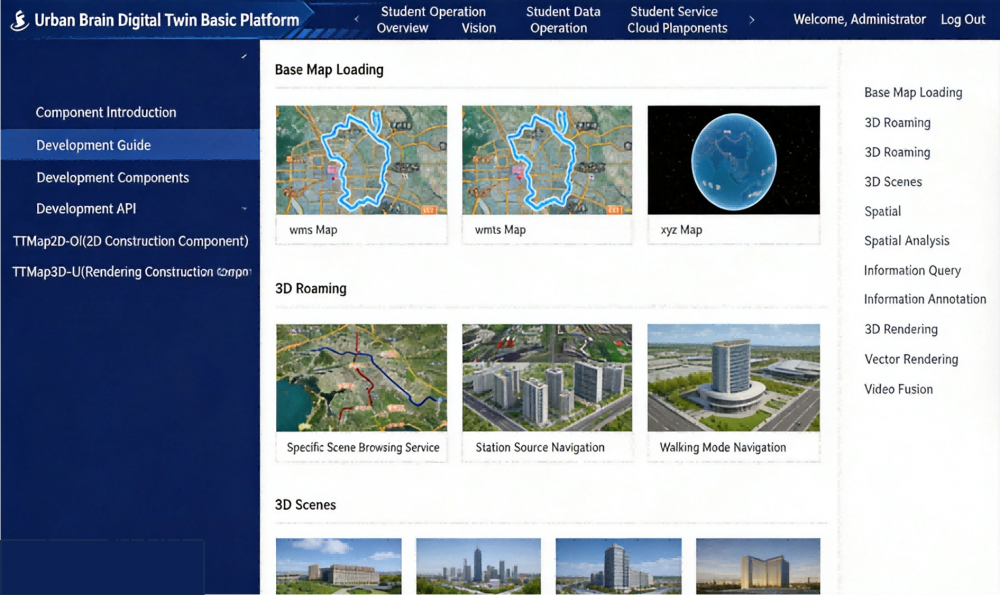The image size is (1000, 595).
Task: Click the right arrow in the top navigation
Action: [x=752, y=20]
